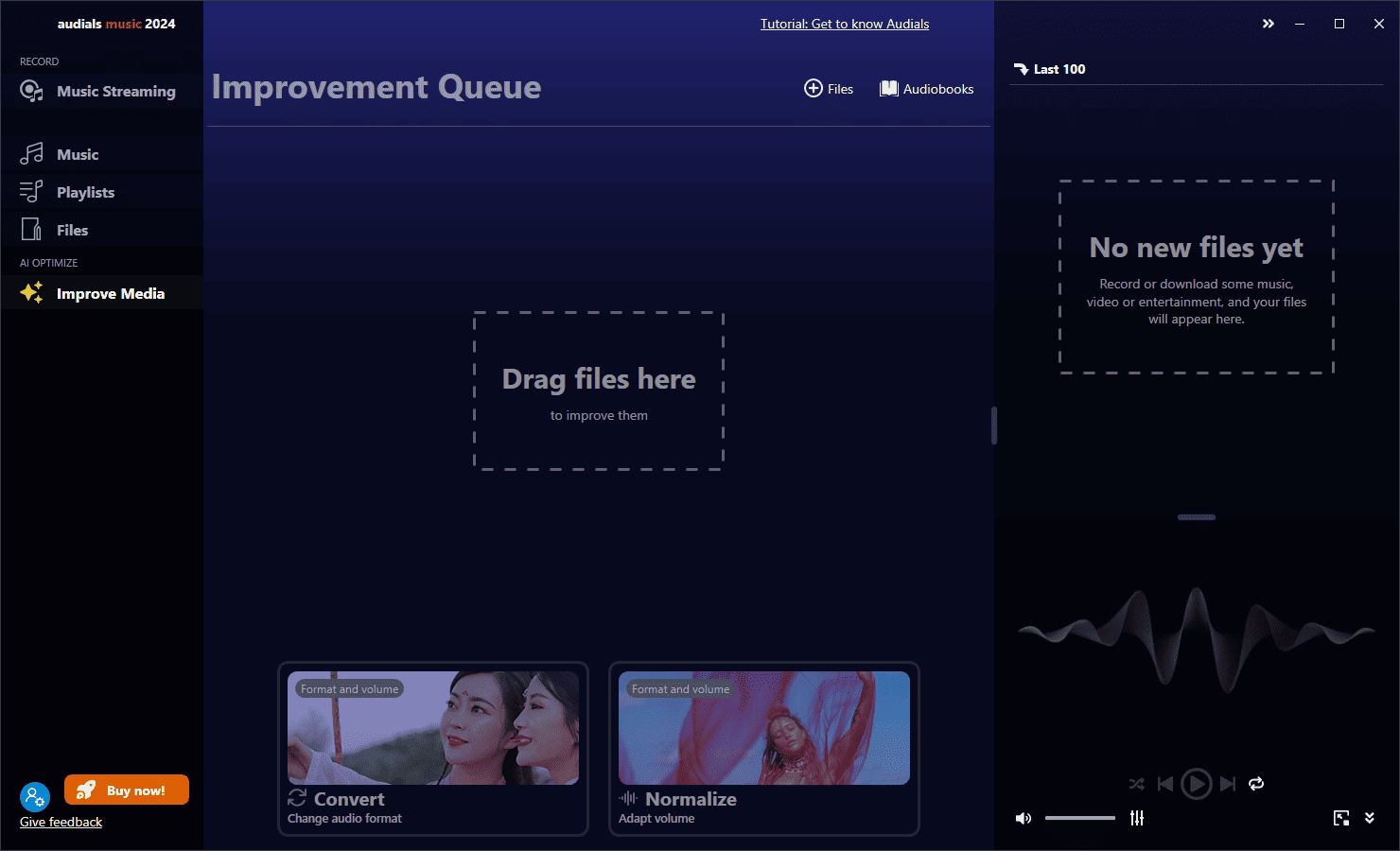
Task: Click the orange Buy now! button
Action: tap(127, 790)
